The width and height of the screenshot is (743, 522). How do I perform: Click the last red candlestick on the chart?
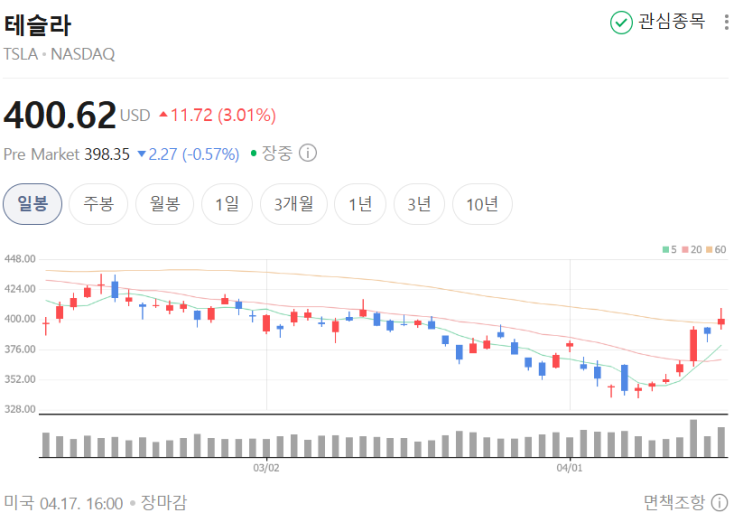(721, 321)
